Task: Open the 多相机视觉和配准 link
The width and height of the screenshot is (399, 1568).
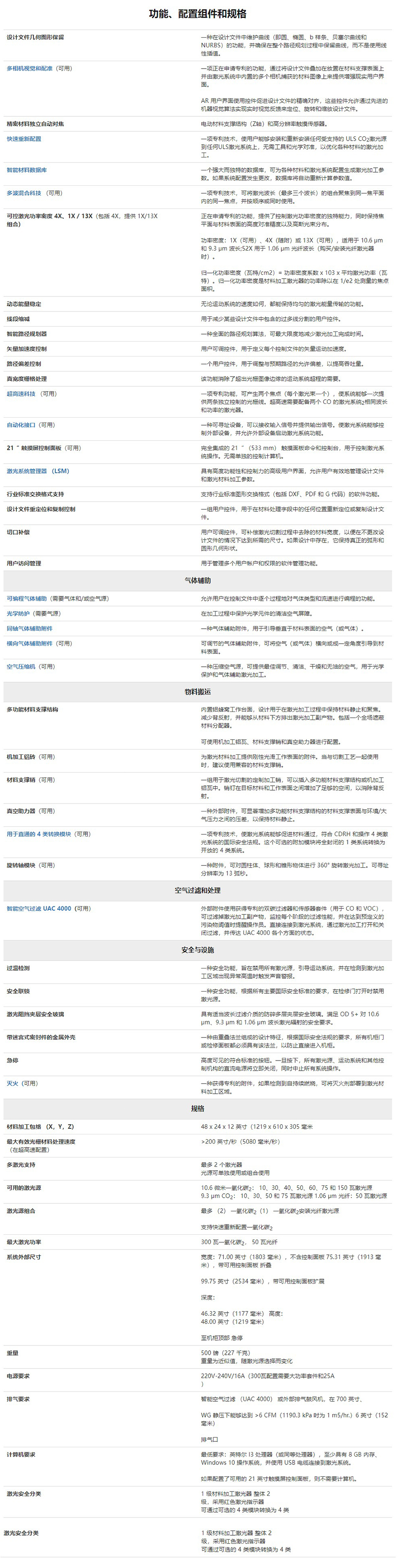Action: pyautogui.click(x=29, y=69)
